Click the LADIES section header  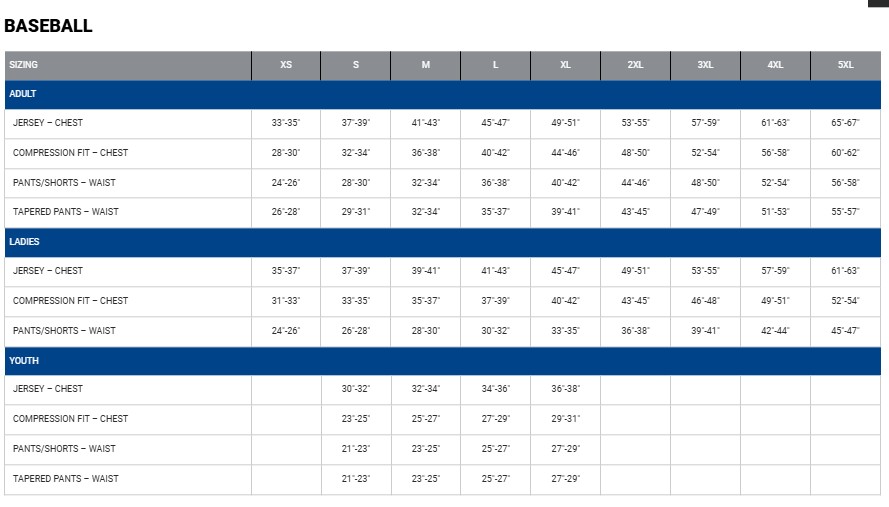pyautogui.click(x=25, y=242)
